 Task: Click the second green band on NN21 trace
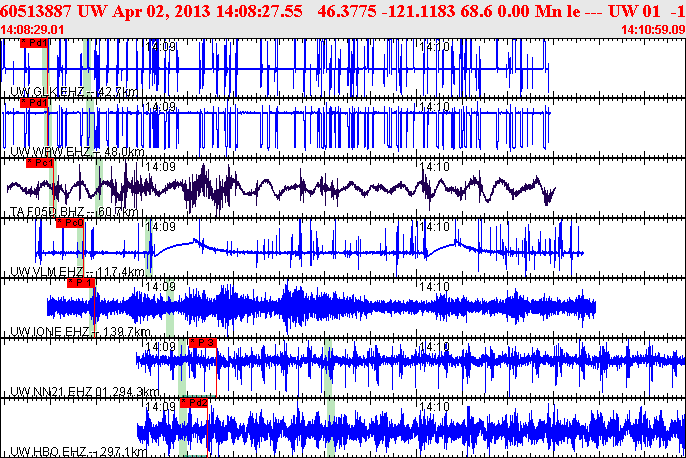pos(328,367)
